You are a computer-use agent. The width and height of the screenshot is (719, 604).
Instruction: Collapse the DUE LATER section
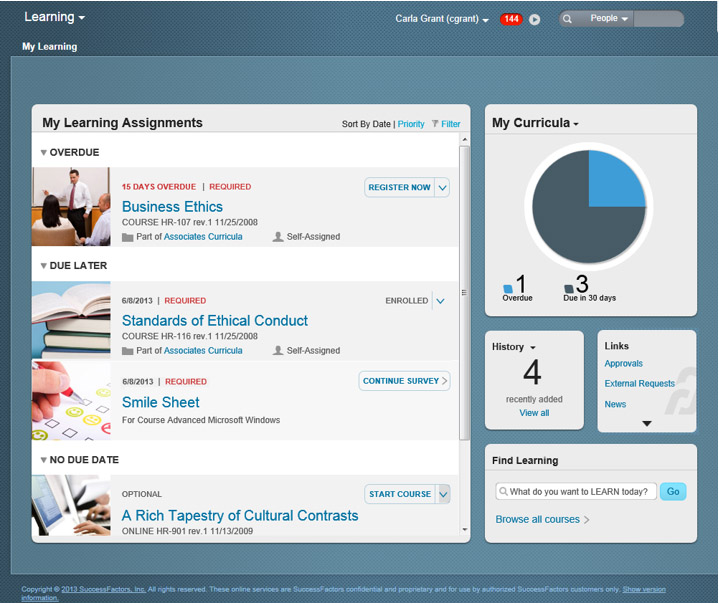(x=44, y=266)
